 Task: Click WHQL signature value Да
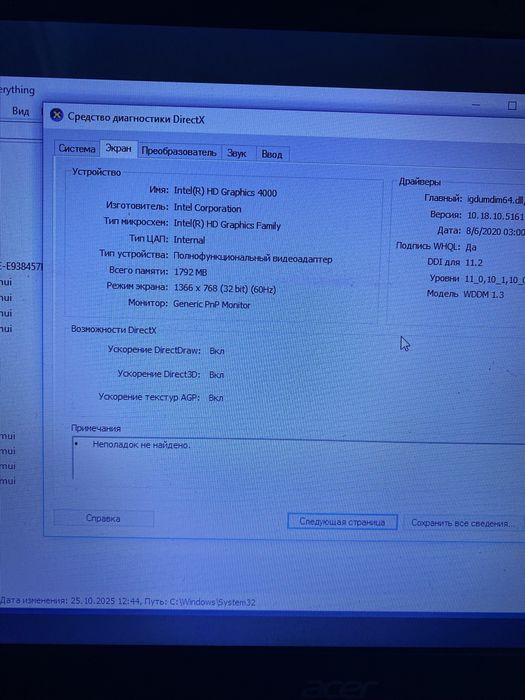click(x=471, y=247)
